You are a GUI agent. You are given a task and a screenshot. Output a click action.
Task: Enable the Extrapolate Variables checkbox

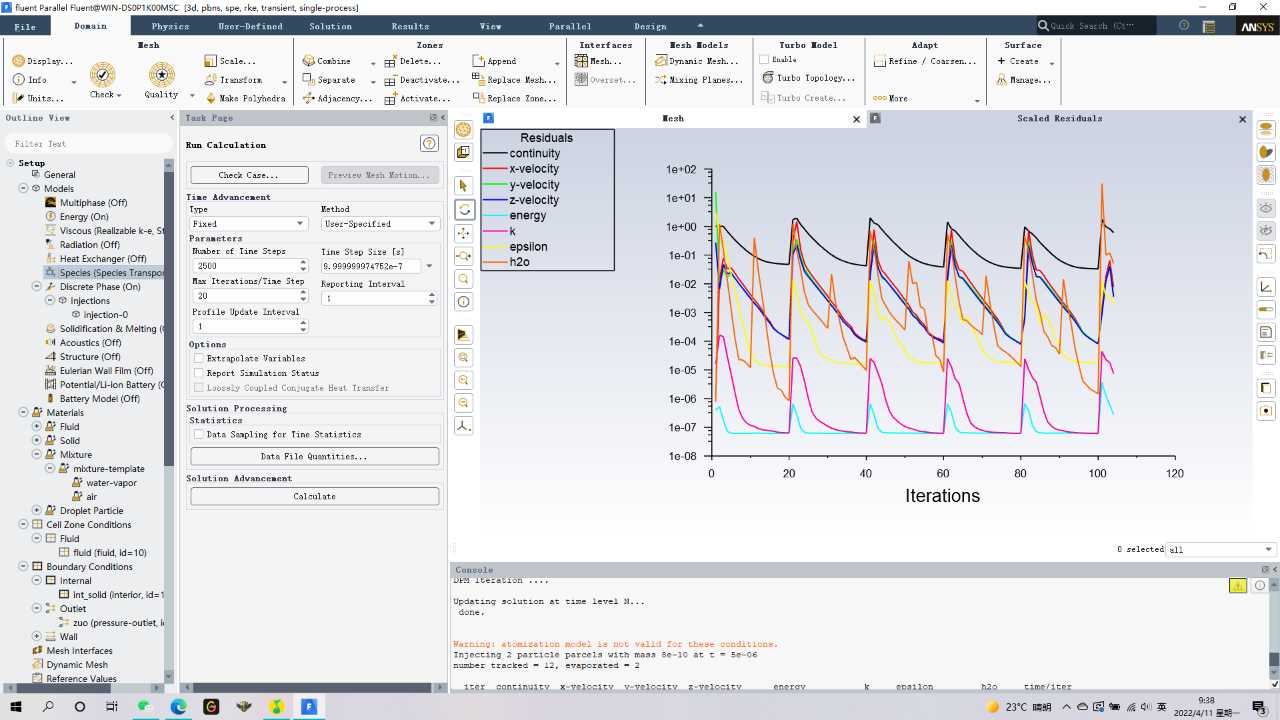coord(199,358)
